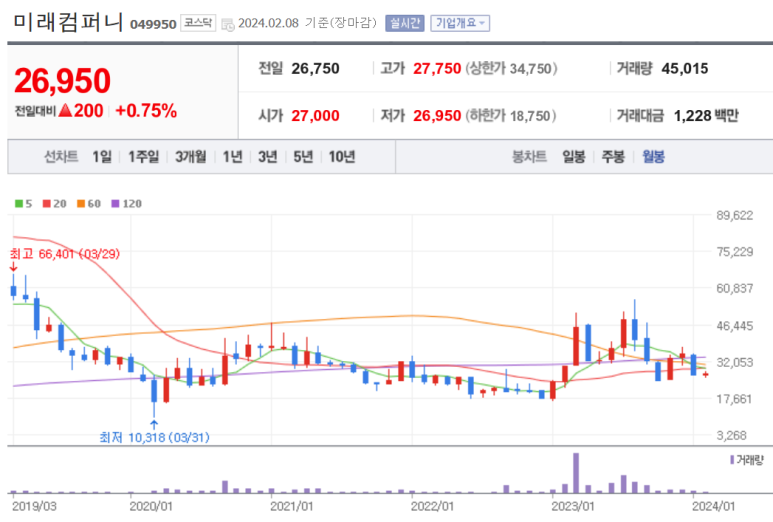Click the 코스닥 market badge

198,23
